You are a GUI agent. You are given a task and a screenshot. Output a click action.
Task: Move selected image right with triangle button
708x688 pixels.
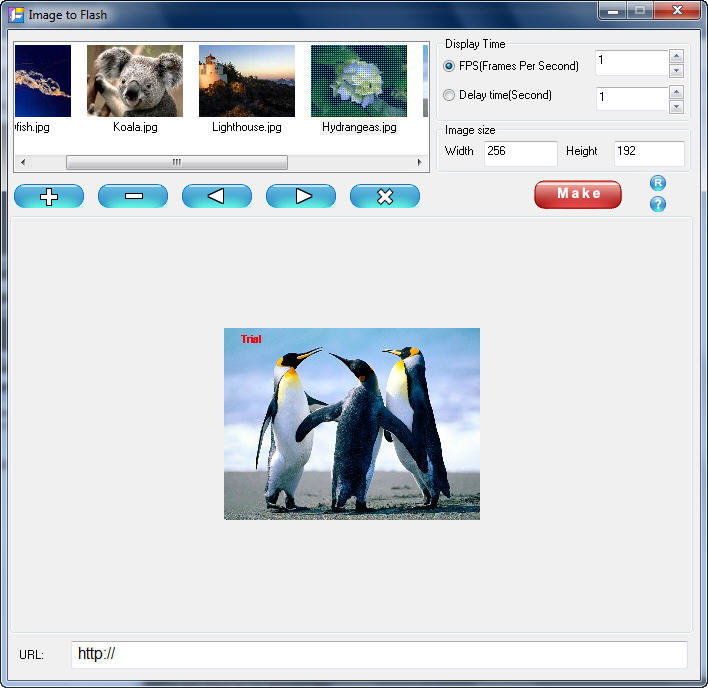(301, 196)
